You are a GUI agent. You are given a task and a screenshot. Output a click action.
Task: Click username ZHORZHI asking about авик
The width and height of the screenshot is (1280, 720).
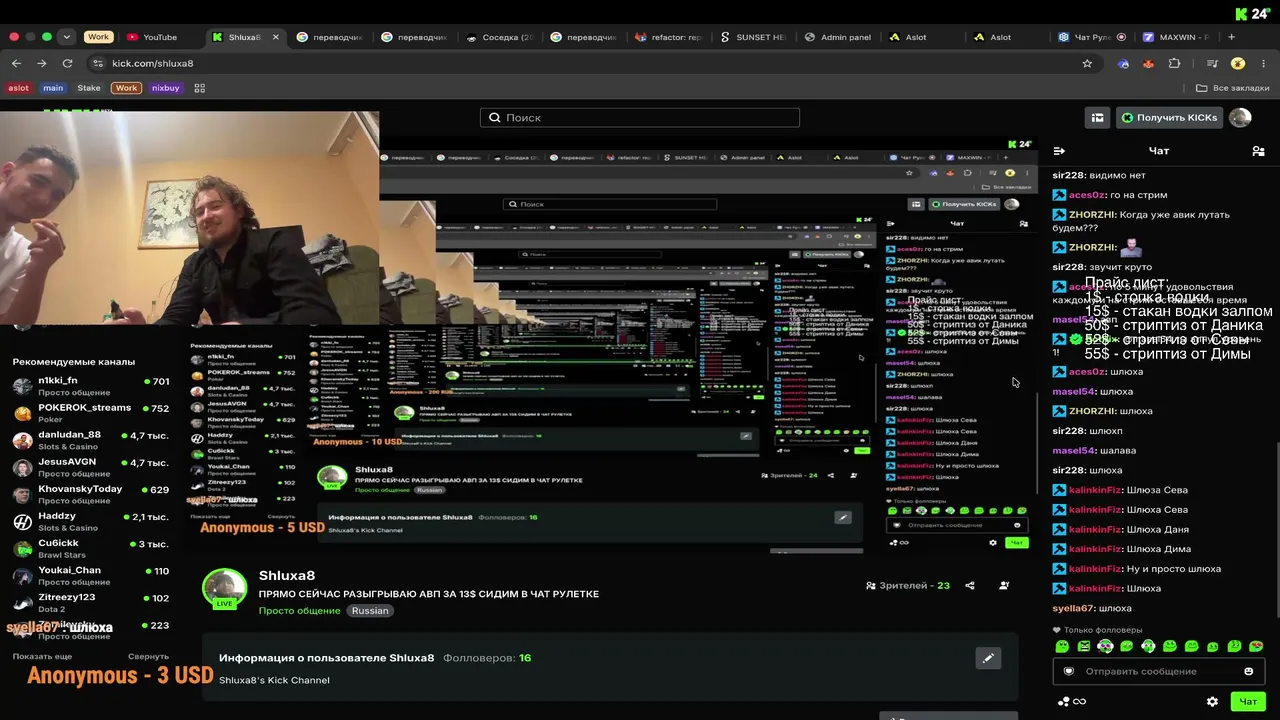[x=1093, y=215]
